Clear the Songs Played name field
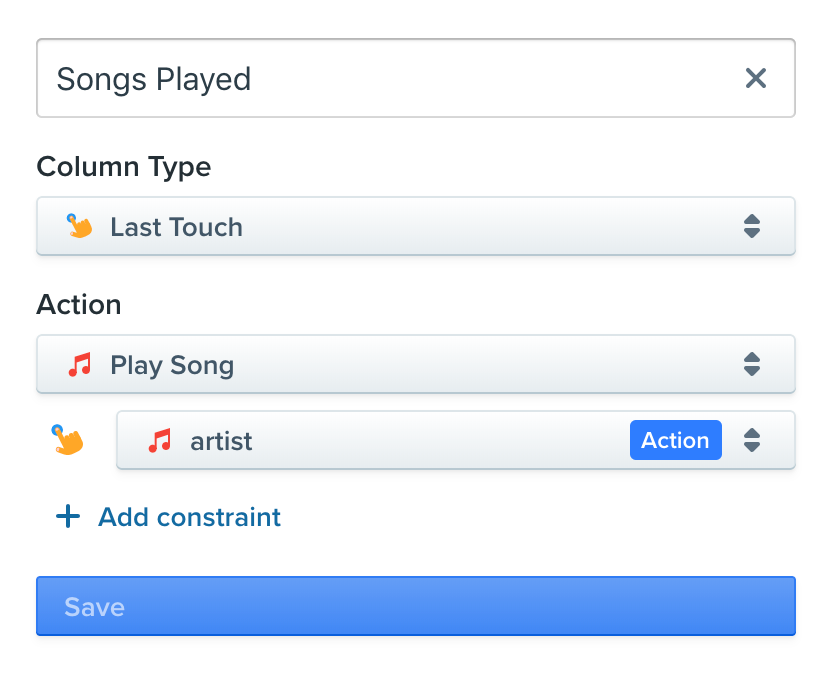Viewport: 834px width, 674px height. (756, 78)
